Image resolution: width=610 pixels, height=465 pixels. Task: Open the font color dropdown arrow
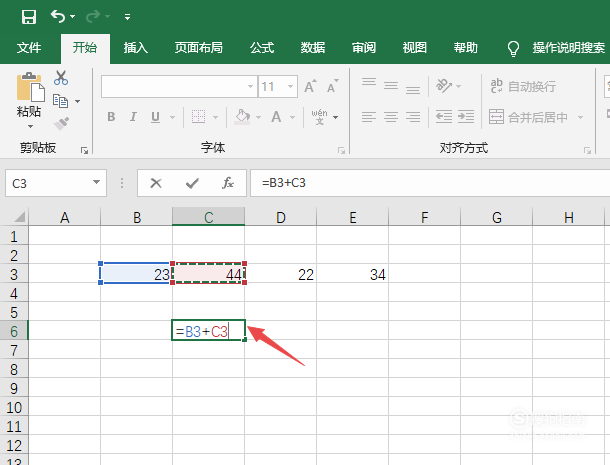pyautogui.click(x=292, y=117)
